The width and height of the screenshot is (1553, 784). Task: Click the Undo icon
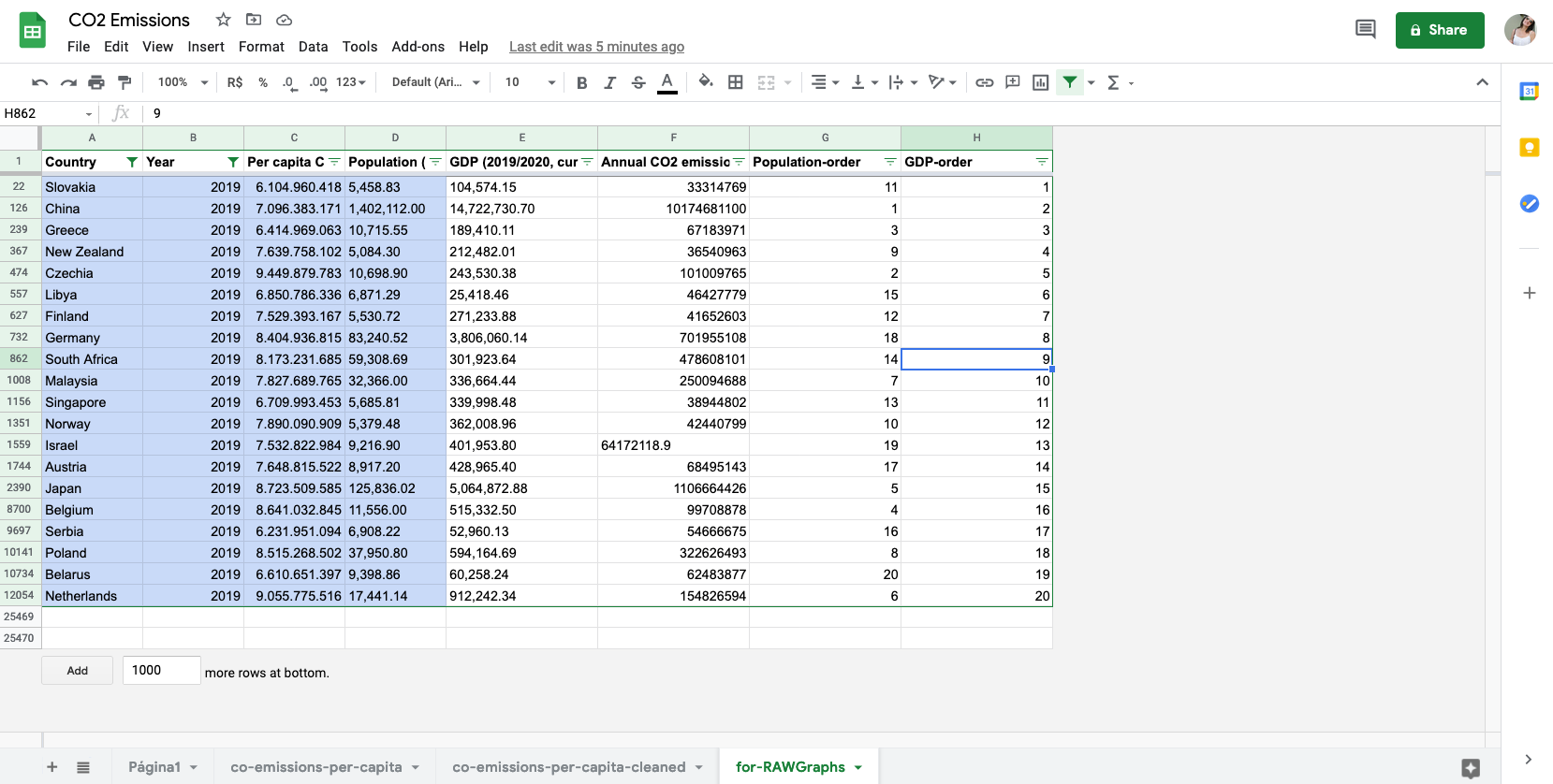click(x=39, y=82)
